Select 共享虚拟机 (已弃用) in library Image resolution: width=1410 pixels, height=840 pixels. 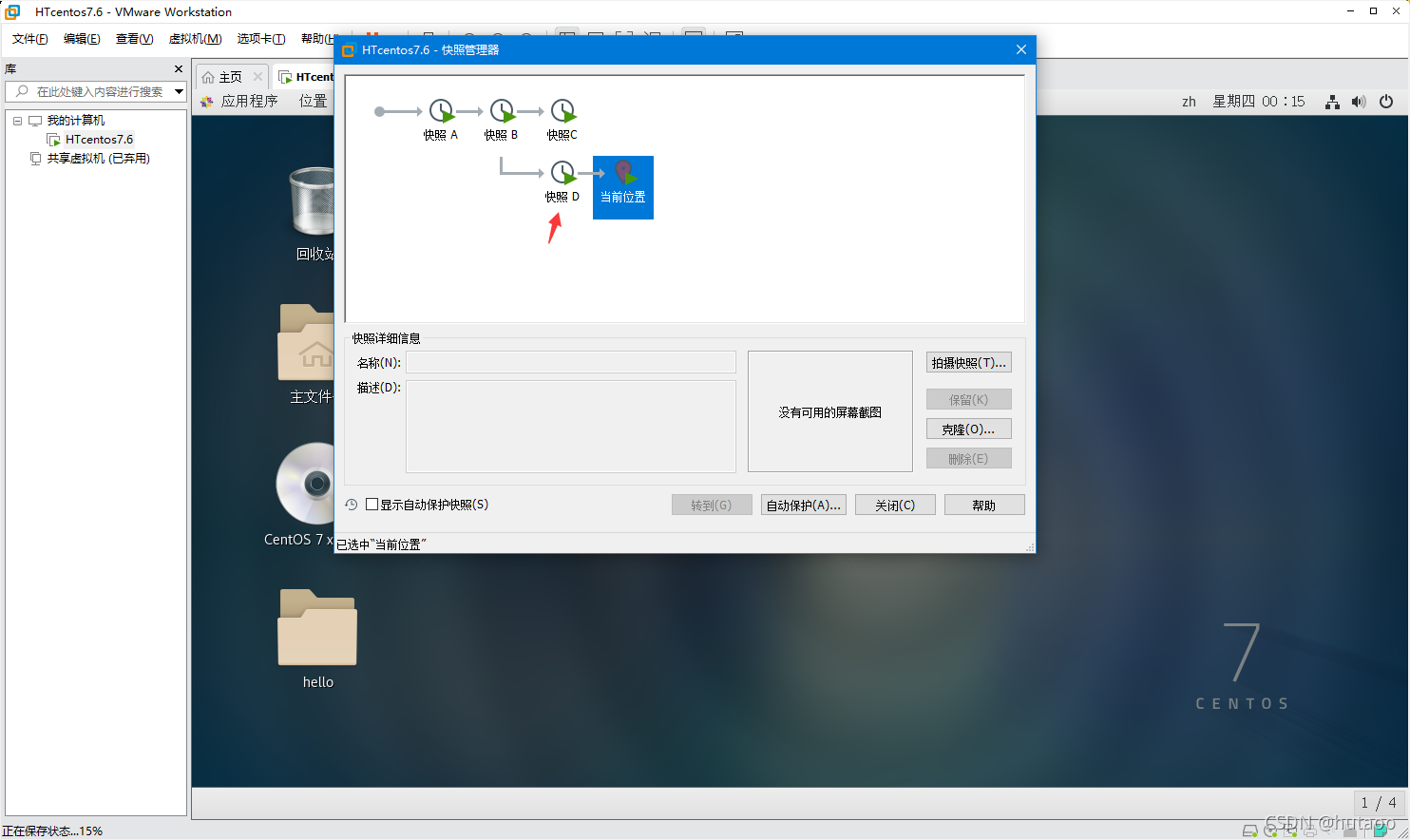point(99,159)
